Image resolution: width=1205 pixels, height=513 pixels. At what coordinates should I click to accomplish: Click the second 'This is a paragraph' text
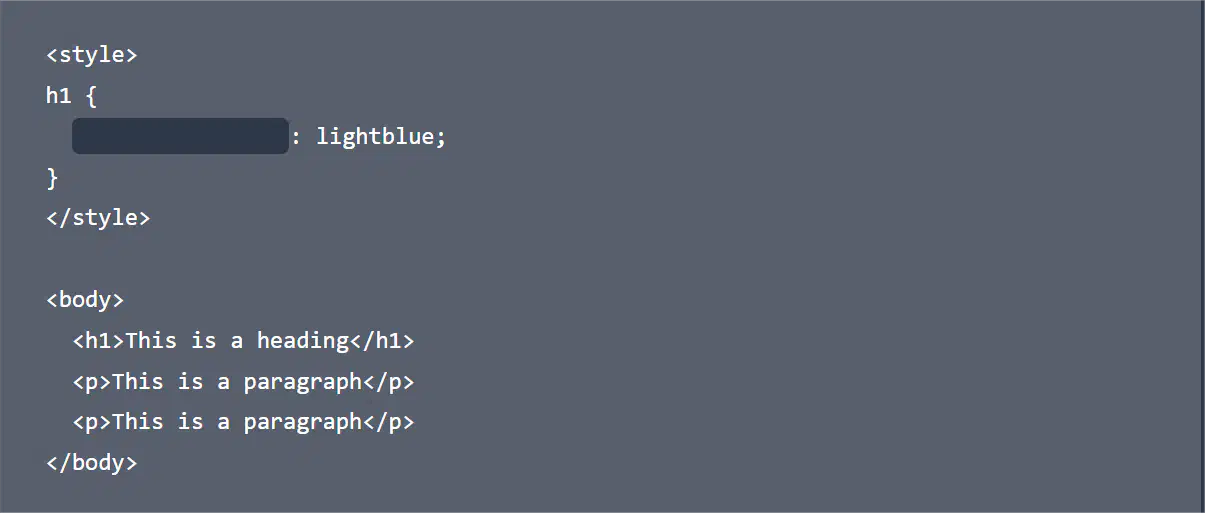237,423
